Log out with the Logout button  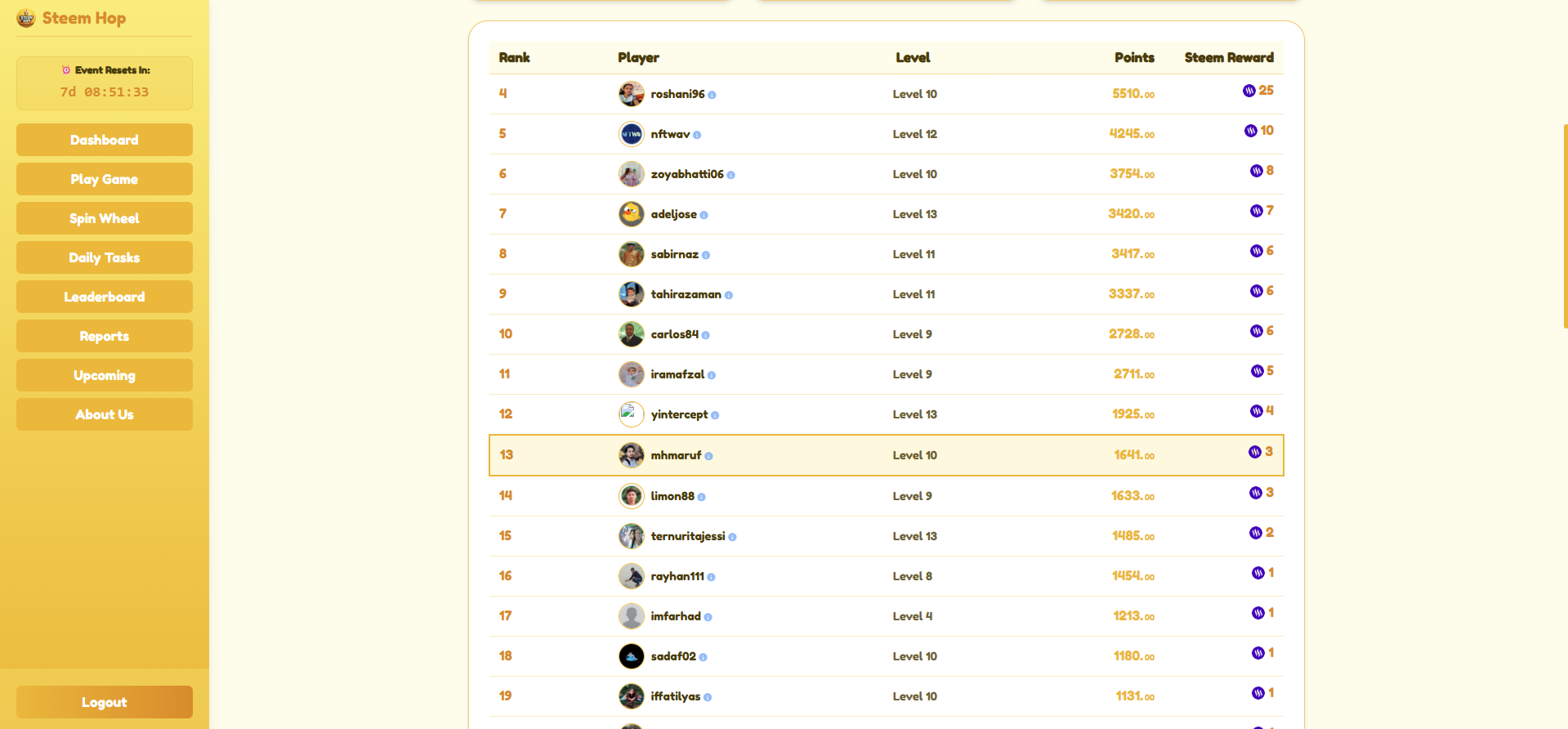point(105,702)
